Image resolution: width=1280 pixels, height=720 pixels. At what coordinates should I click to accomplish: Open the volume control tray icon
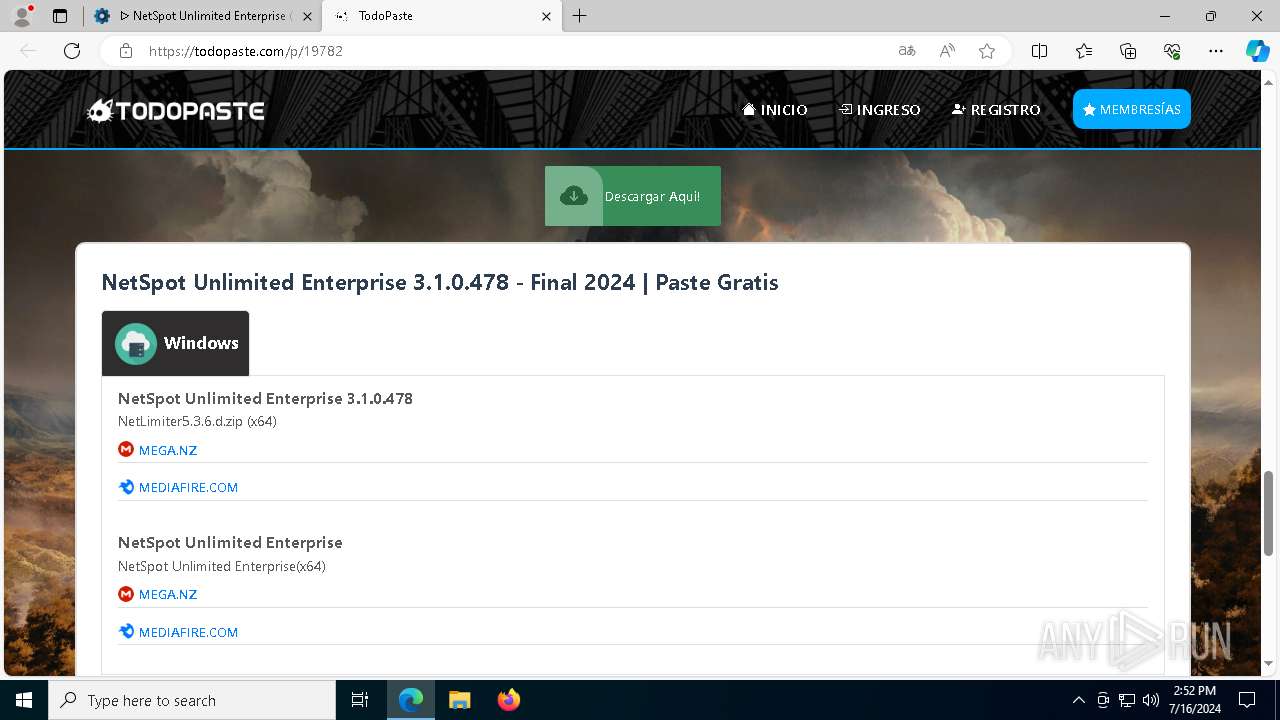(1151, 700)
